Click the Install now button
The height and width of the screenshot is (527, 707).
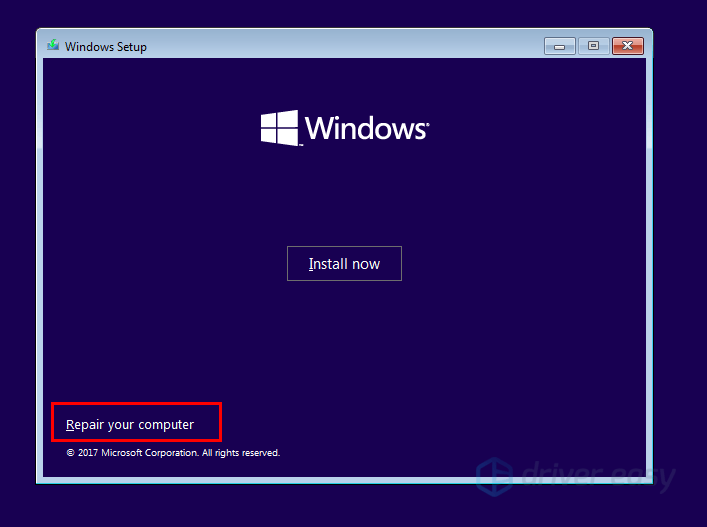(344, 264)
